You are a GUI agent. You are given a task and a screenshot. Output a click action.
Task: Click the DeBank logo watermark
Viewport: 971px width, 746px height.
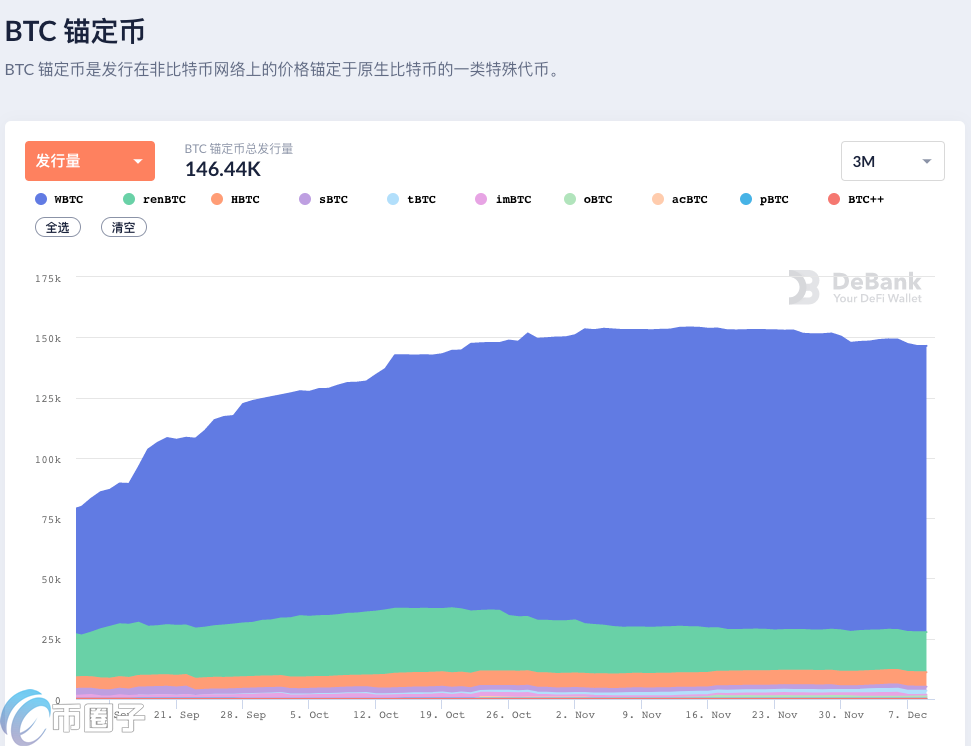854,287
